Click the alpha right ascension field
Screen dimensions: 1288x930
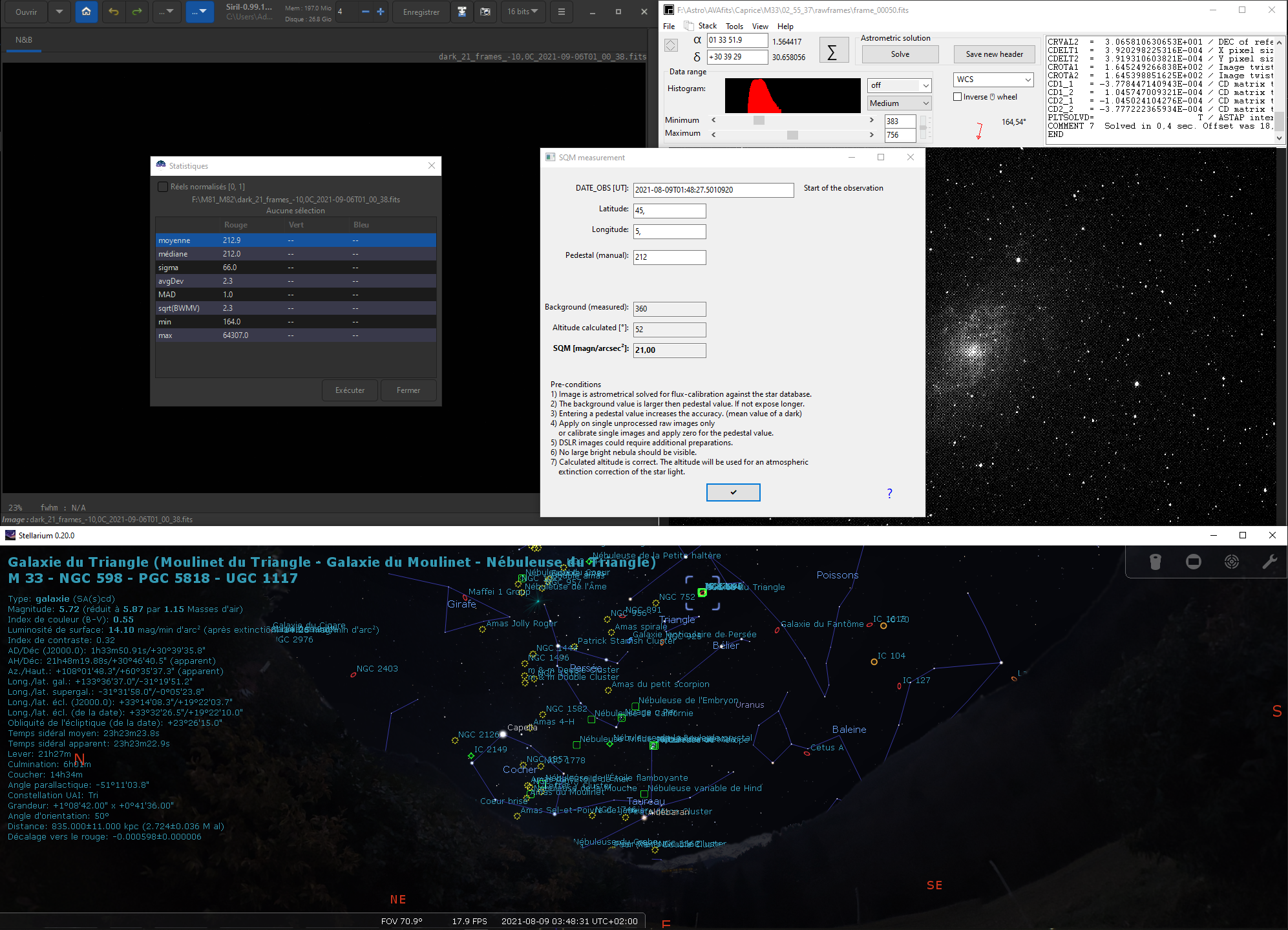tap(737, 40)
